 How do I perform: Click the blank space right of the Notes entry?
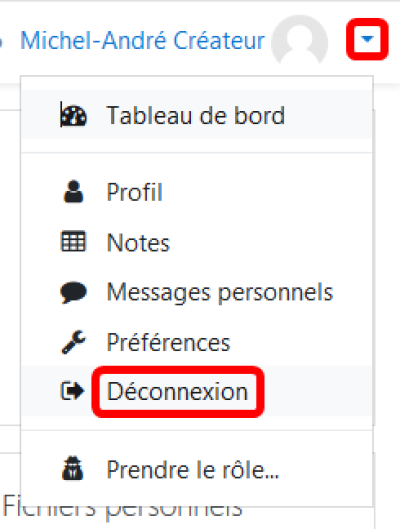270,242
